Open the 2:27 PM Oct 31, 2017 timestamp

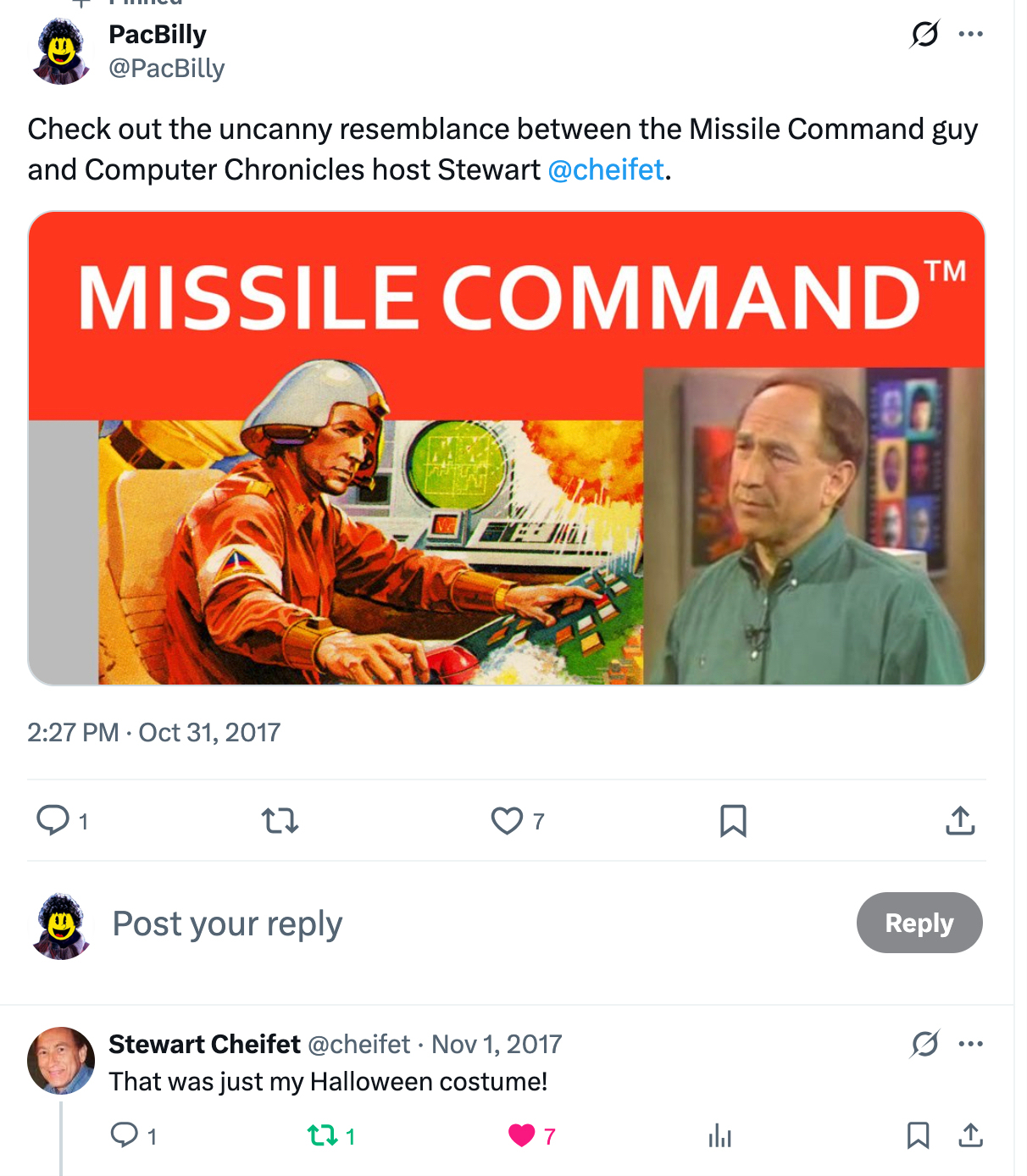pos(153,732)
